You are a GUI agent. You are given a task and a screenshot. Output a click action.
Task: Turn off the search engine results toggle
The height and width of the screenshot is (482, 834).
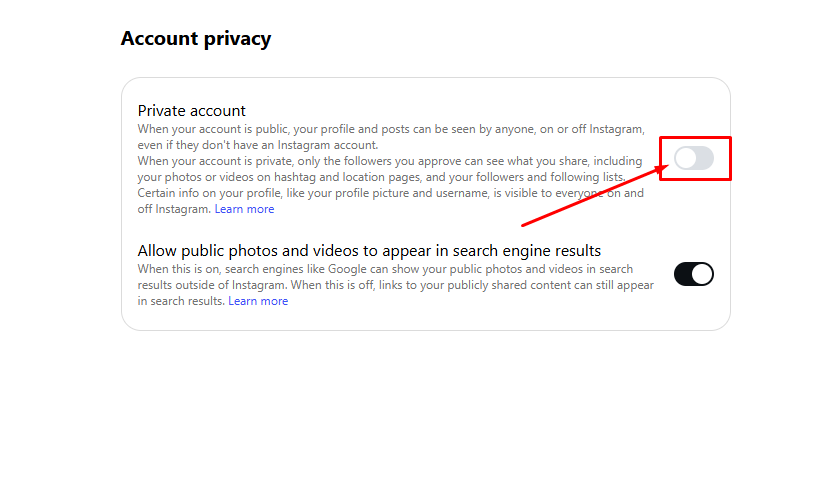pos(694,274)
